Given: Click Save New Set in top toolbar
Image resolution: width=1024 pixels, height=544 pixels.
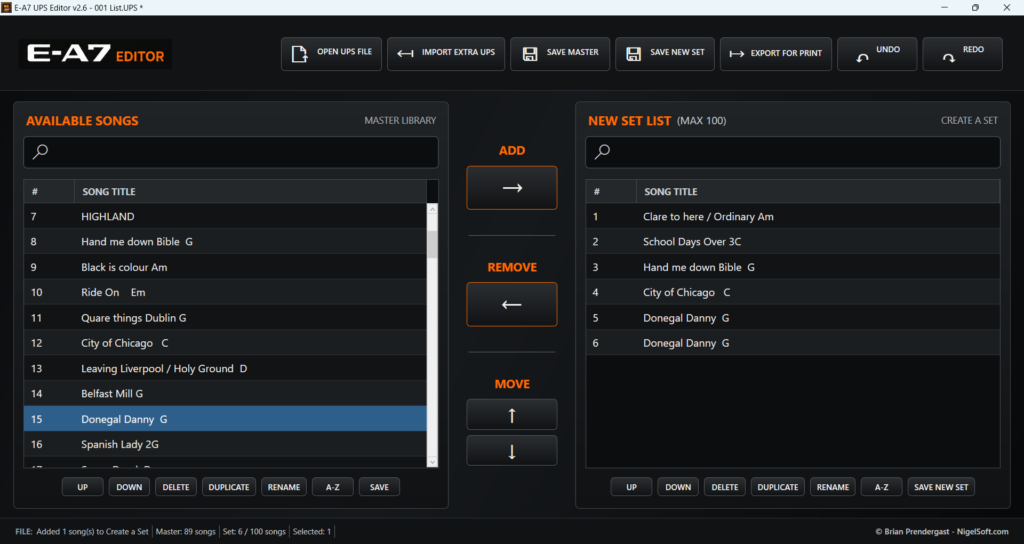Looking at the screenshot, I should [x=665, y=54].
